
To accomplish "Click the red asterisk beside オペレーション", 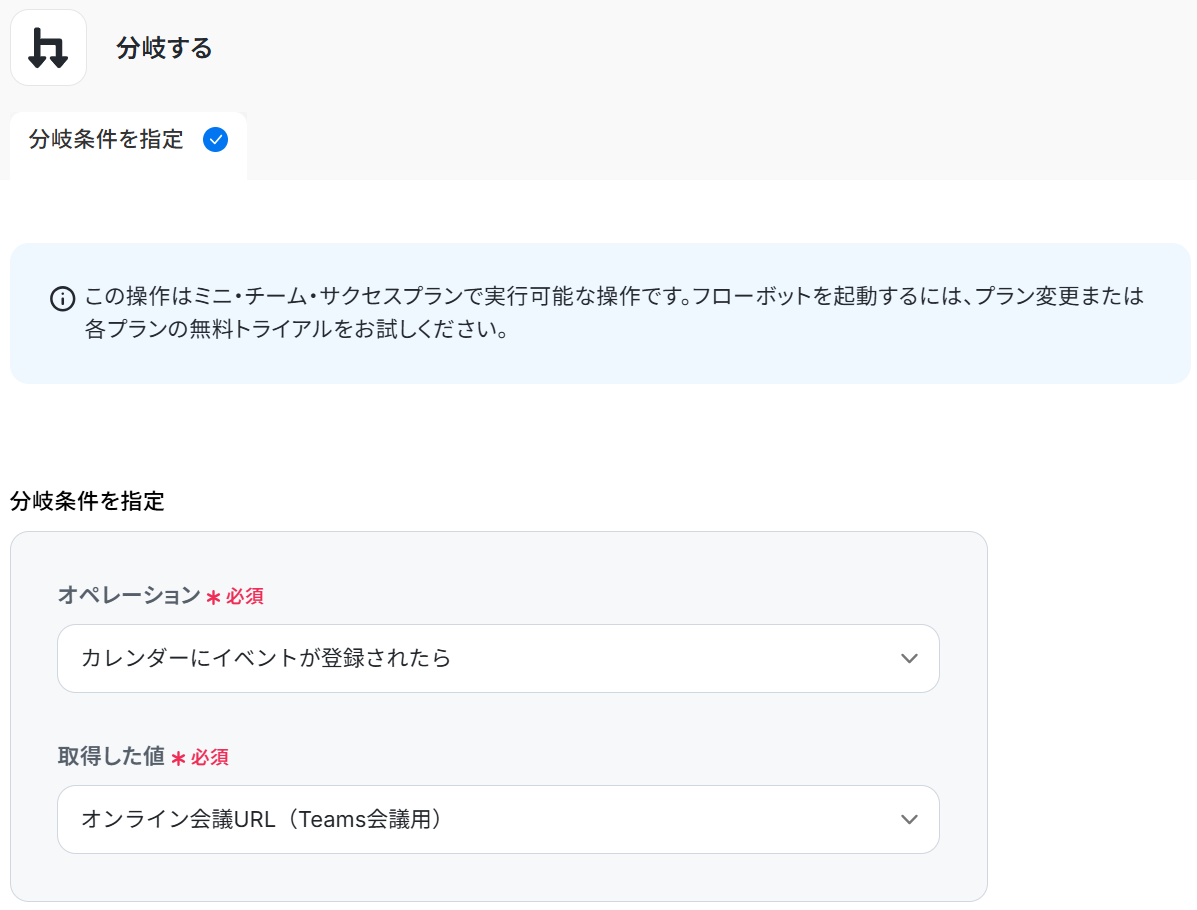I will tap(213, 598).
